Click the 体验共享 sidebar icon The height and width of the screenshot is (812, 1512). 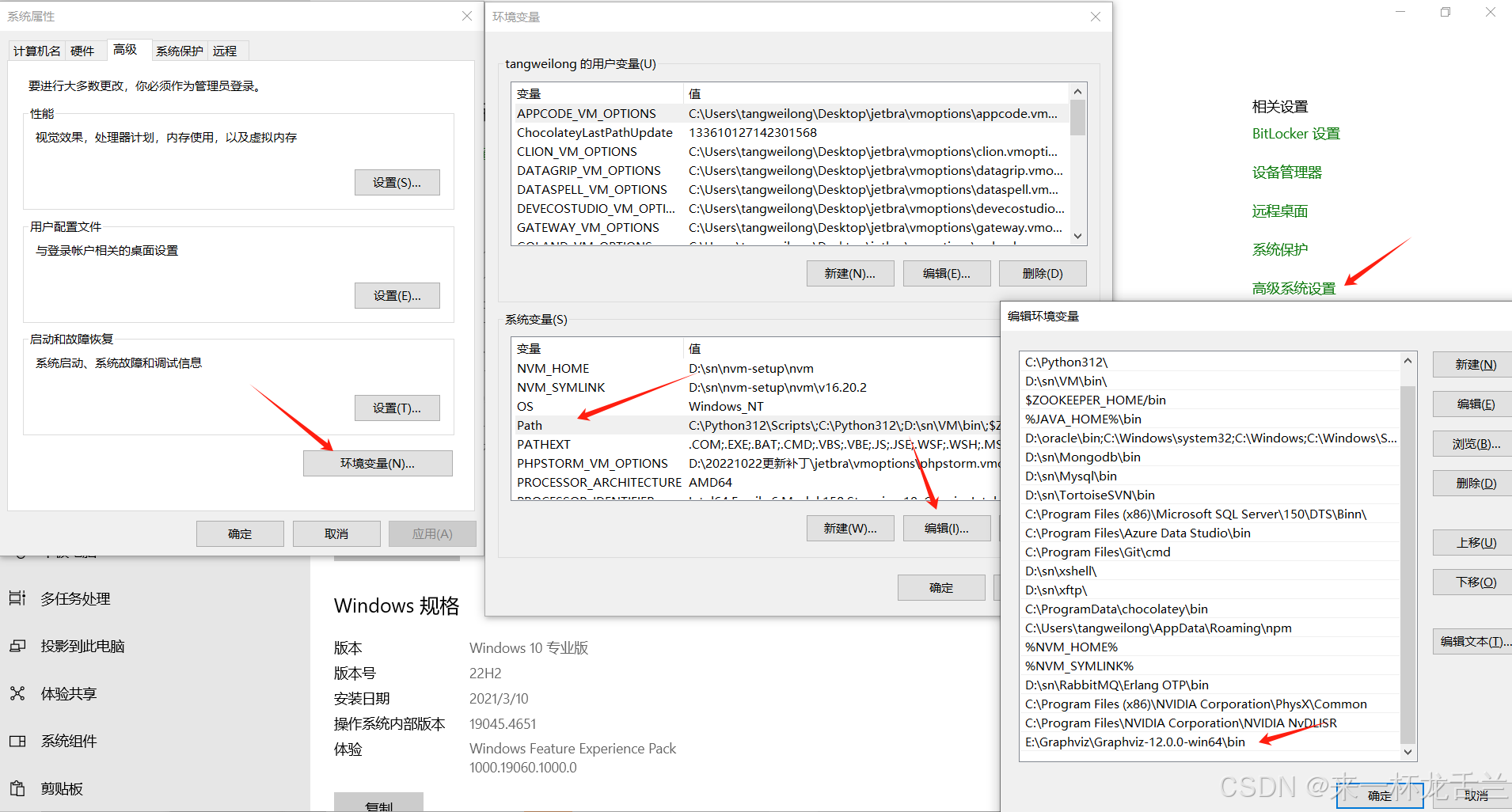point(17,693)
